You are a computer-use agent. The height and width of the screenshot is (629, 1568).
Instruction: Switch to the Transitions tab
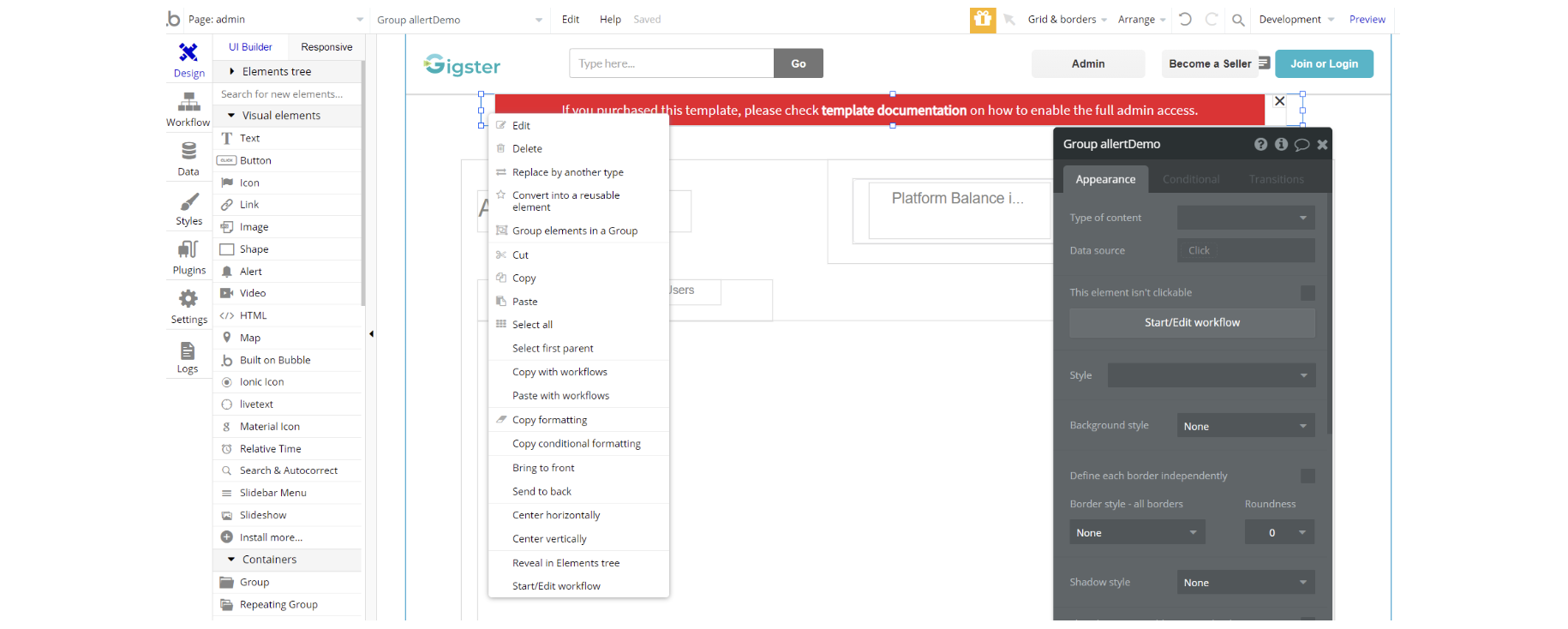click(x=1276, y=179)
